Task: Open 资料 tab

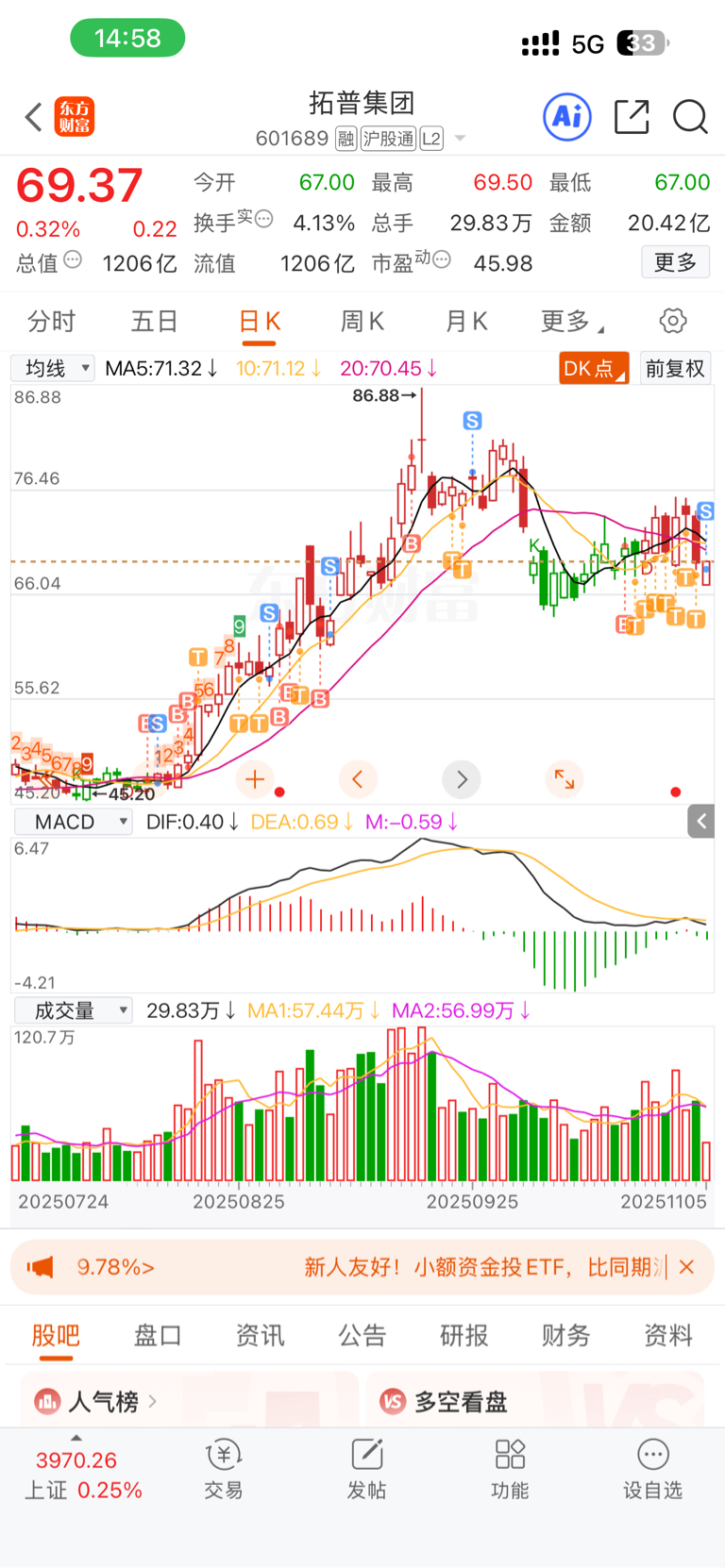Action: point(667,1335)
